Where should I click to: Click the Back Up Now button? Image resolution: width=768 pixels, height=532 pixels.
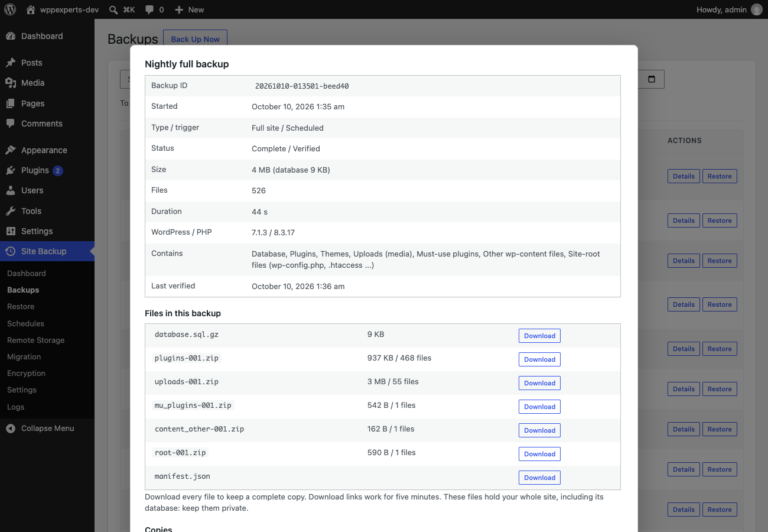coord(195,39)
